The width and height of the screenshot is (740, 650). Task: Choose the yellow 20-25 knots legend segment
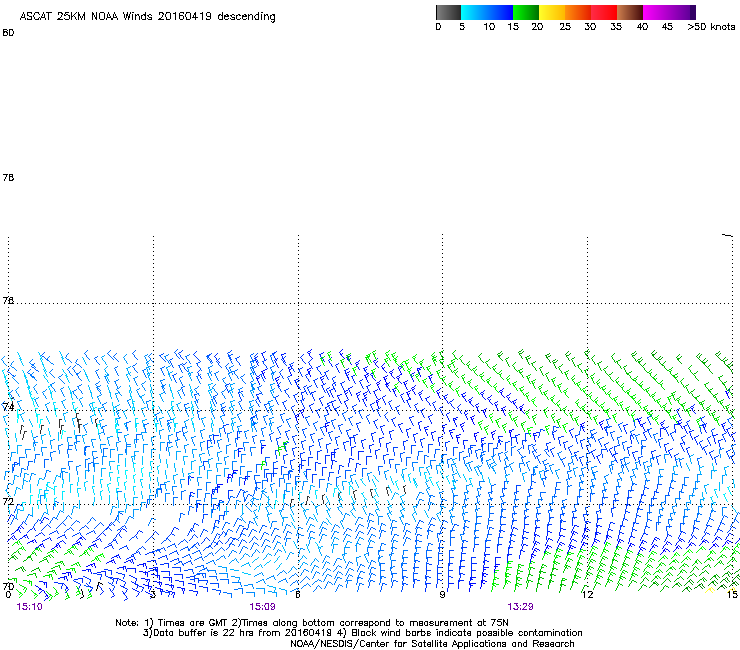552,12
